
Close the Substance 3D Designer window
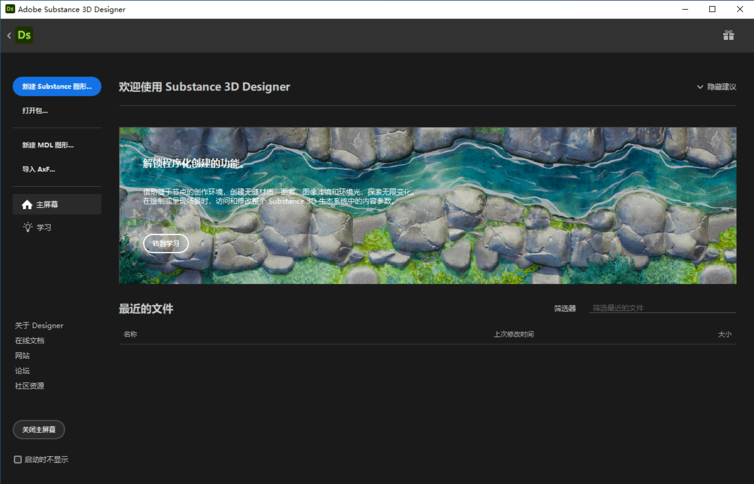[x=740, y=9]
